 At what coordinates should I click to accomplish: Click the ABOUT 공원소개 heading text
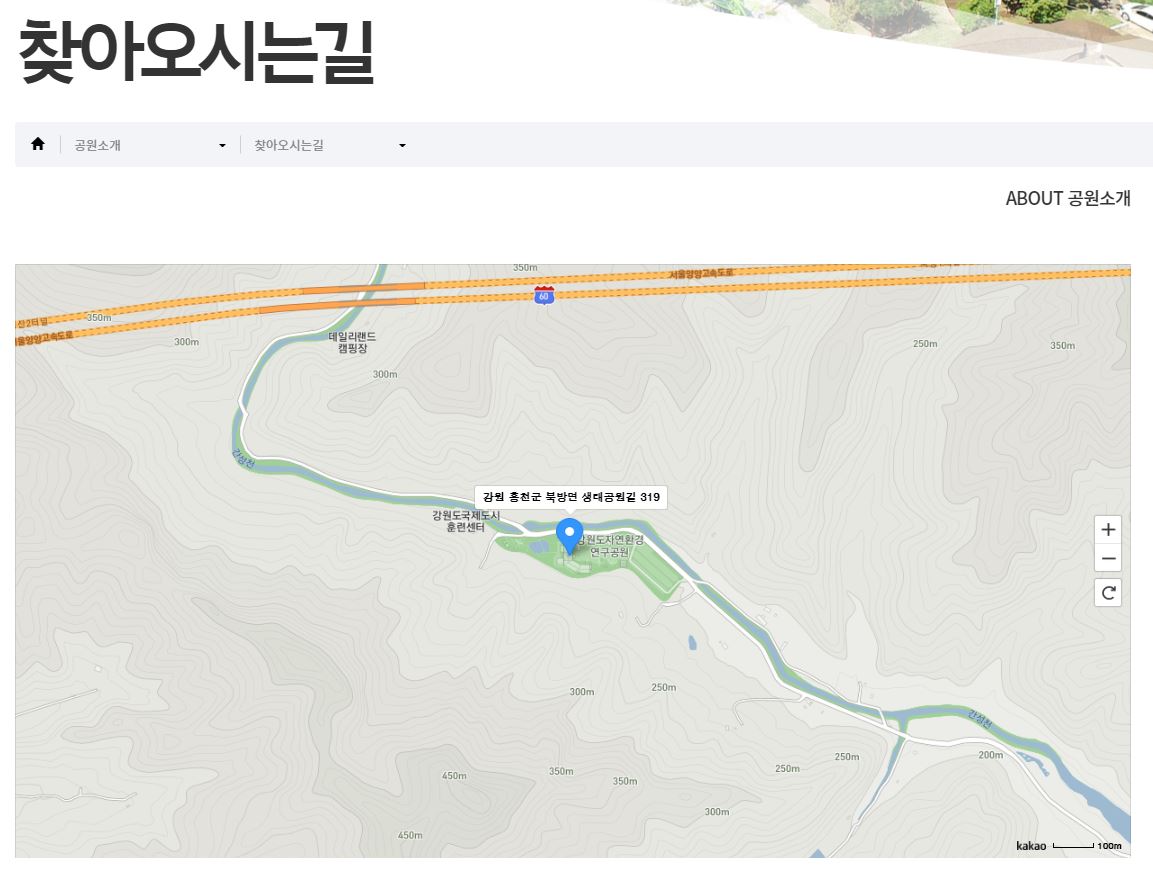(x=1068, y=199)
